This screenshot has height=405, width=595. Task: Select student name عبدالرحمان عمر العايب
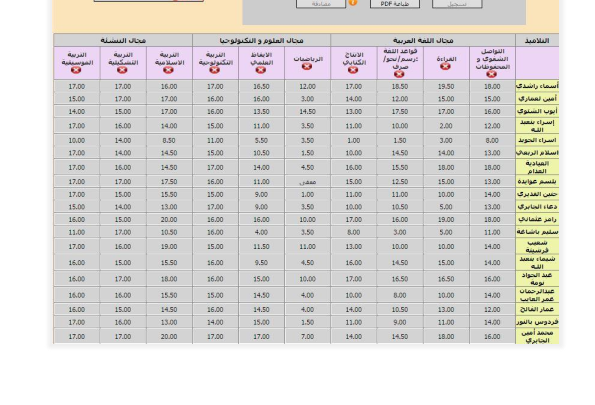pos(537,295)
